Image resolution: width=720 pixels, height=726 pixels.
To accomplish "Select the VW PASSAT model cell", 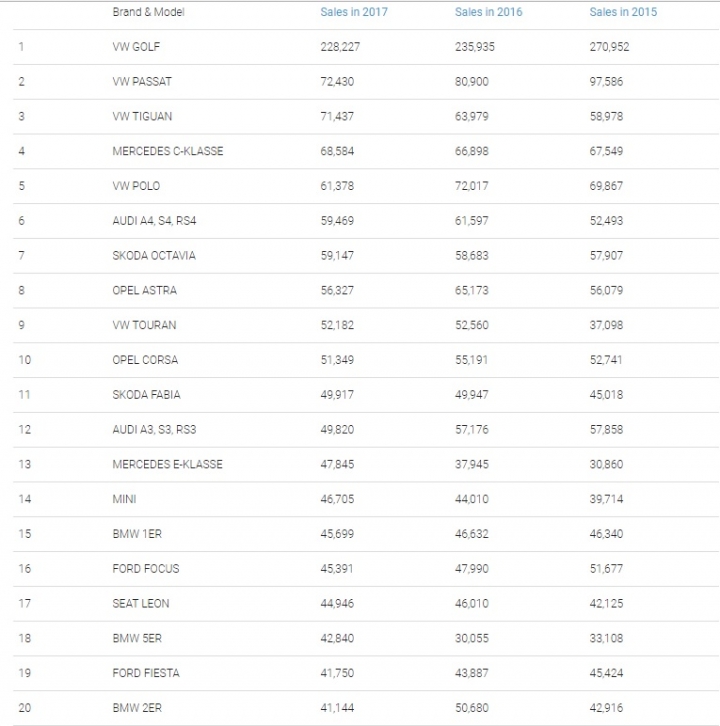I will (142, 81).
